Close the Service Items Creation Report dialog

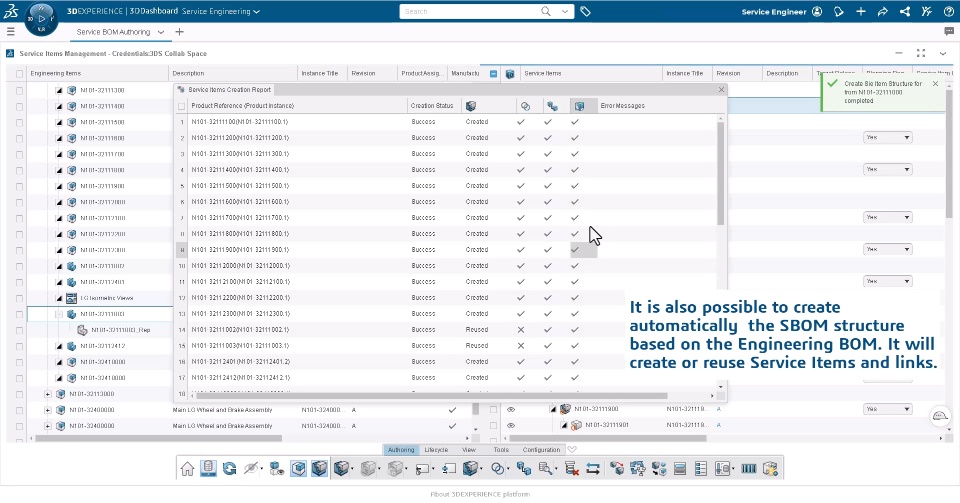tap(721, 89)
